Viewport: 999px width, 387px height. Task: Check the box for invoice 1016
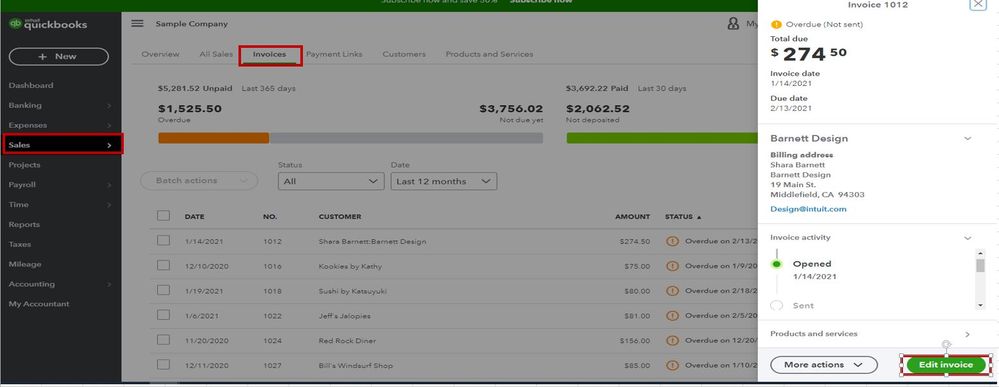click(x=164, y=265)
